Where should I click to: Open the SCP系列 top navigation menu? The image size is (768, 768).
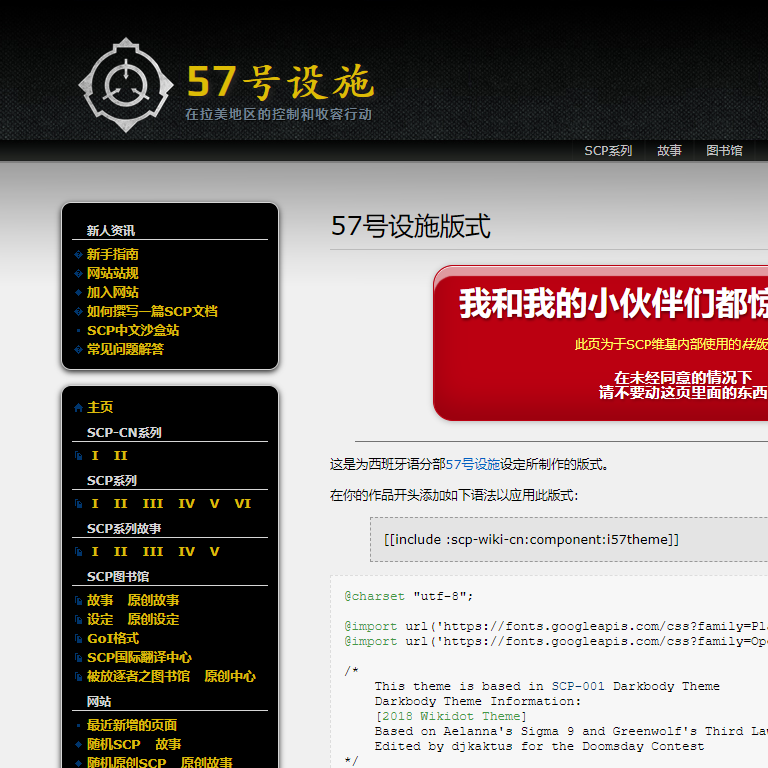[x=608, y=151]
